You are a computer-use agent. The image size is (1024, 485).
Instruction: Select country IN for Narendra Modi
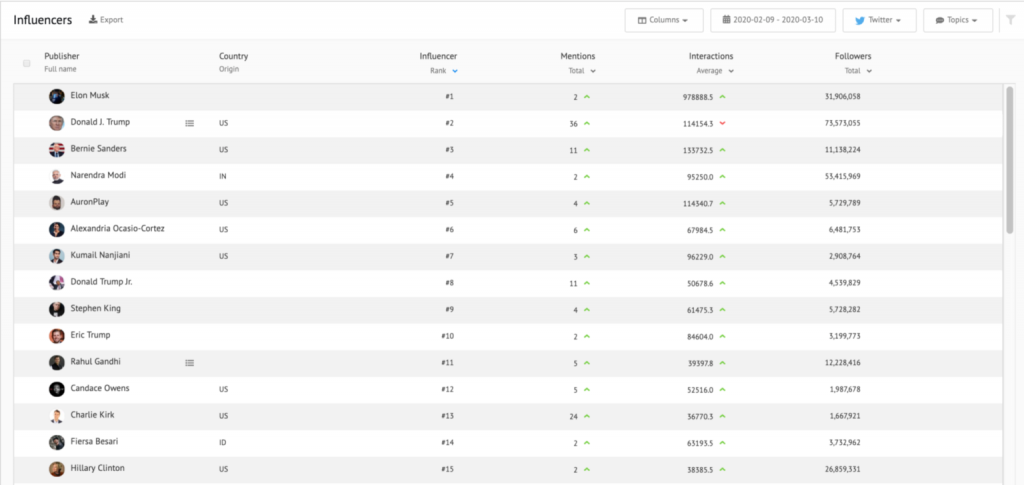point(223,176)
